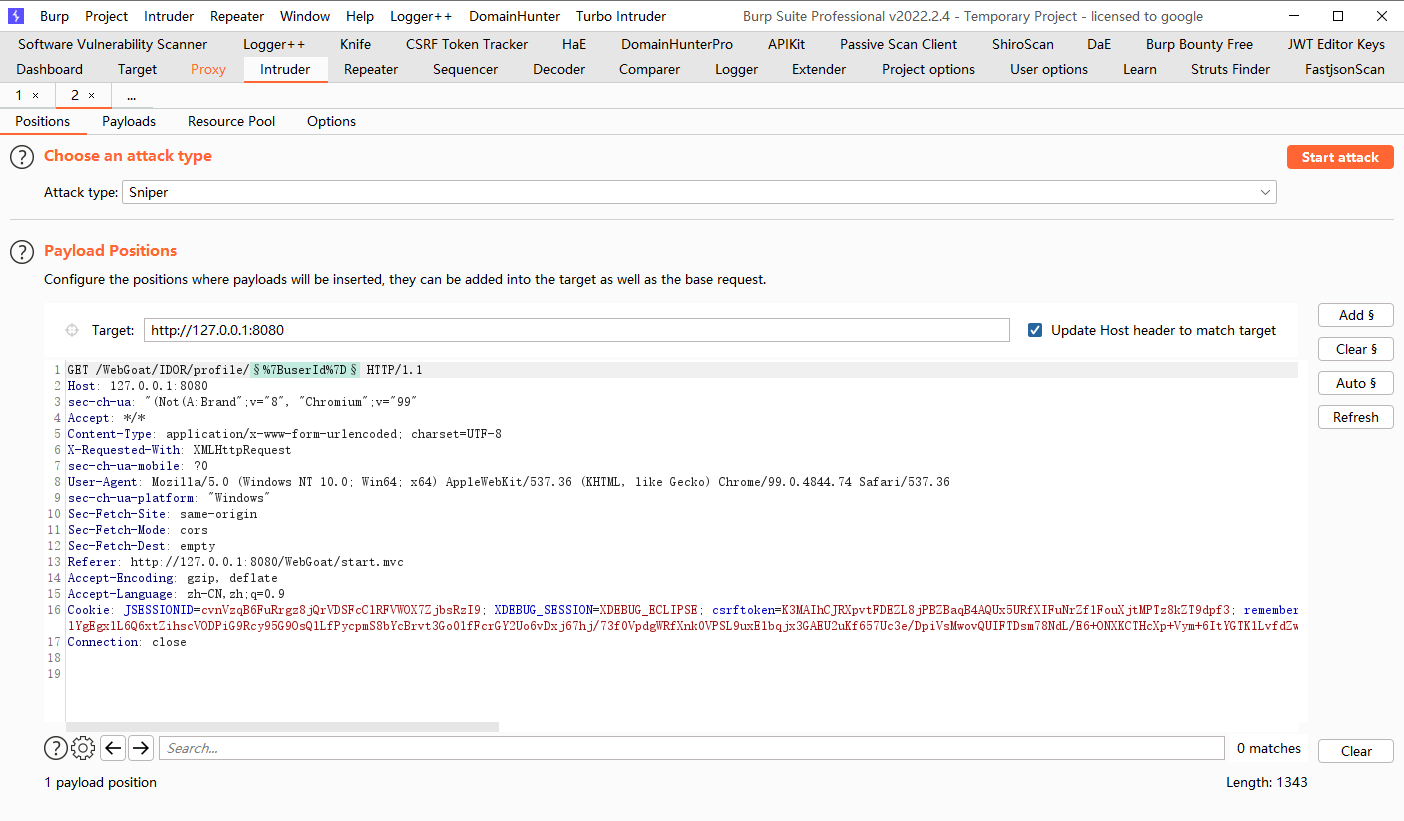Open search help question mark icon
The height and width of the screenshot is (821, 1404).
click(x=56, y=748)
